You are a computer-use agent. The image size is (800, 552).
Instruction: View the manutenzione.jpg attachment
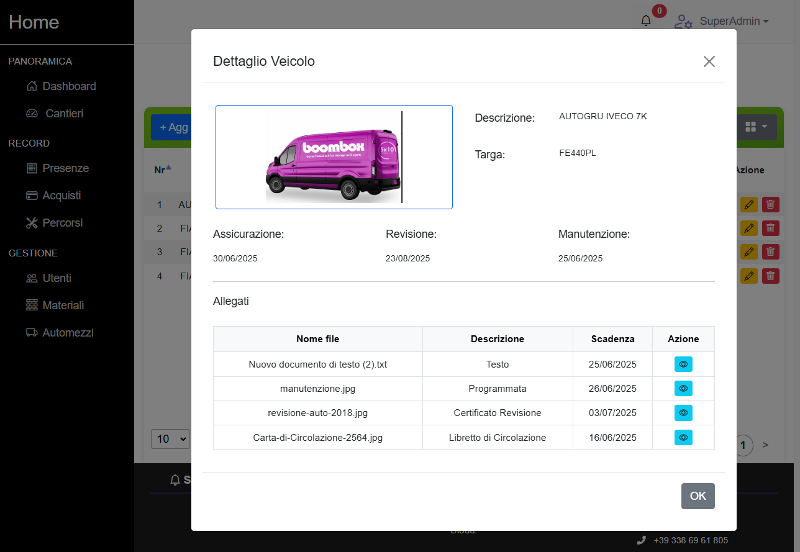coord(683,388)
